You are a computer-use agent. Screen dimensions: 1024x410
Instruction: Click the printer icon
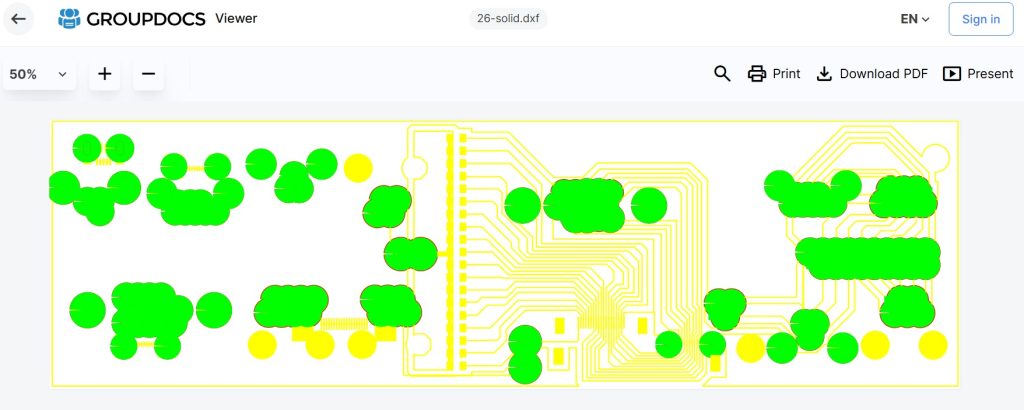click(757, 74)
